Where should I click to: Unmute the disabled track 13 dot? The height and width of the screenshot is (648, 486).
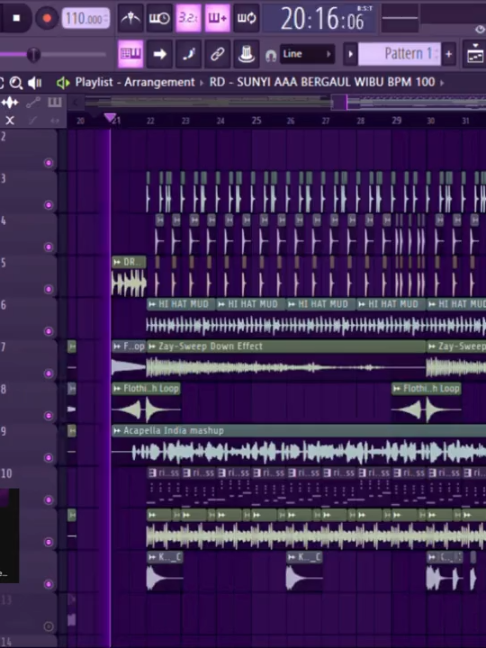click(x=49, y=627)
